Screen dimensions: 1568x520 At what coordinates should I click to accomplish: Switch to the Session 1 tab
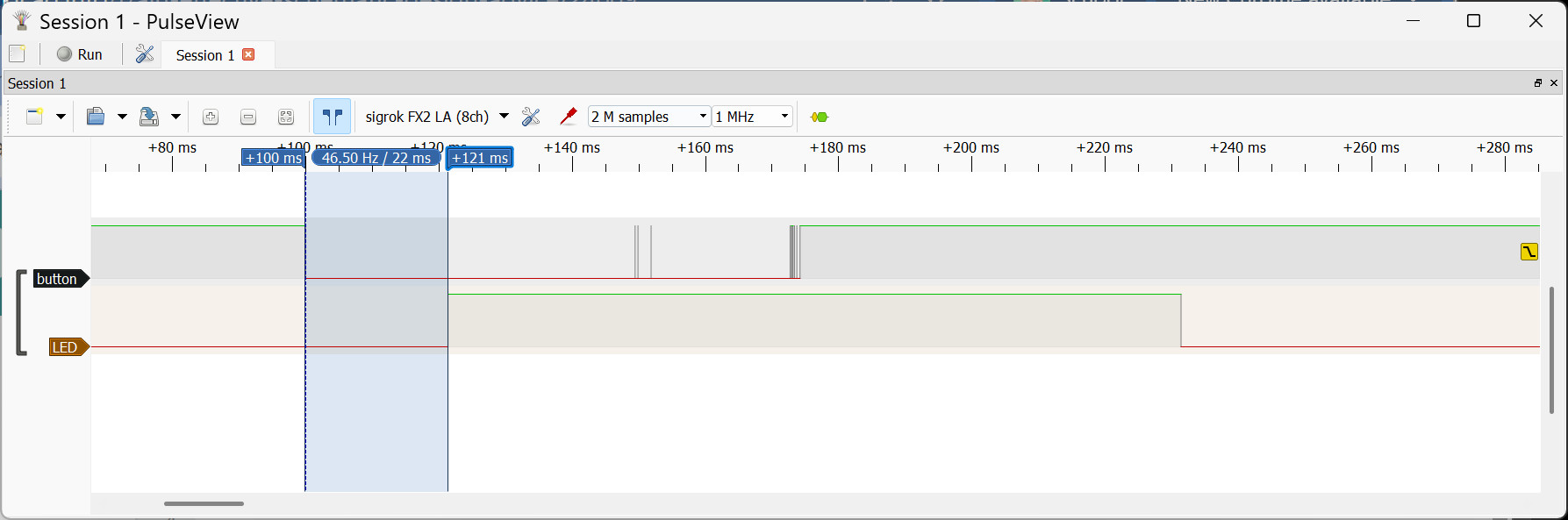click(x=205, y=55)
